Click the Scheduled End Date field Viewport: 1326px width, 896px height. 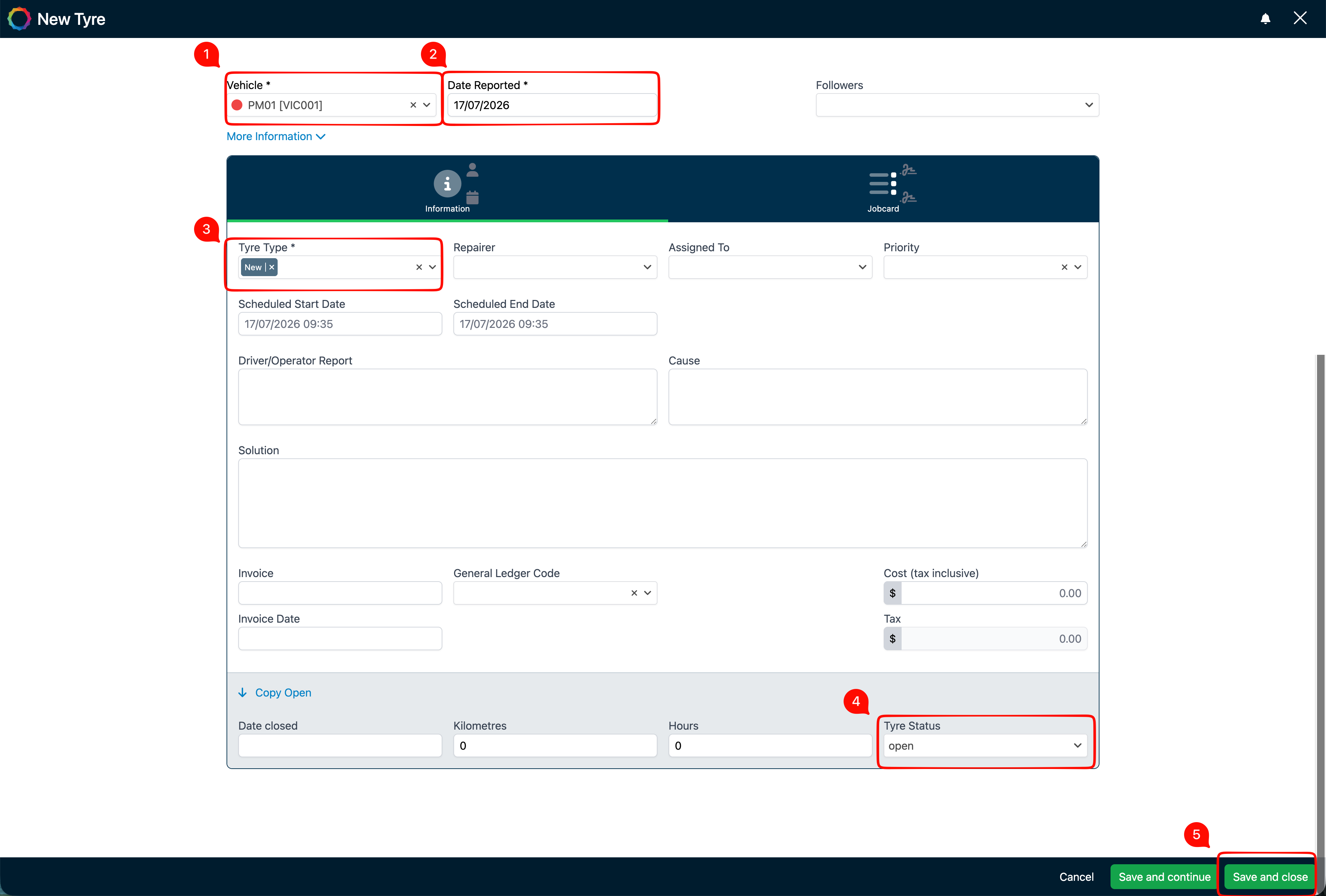click(x=555, y=324)
